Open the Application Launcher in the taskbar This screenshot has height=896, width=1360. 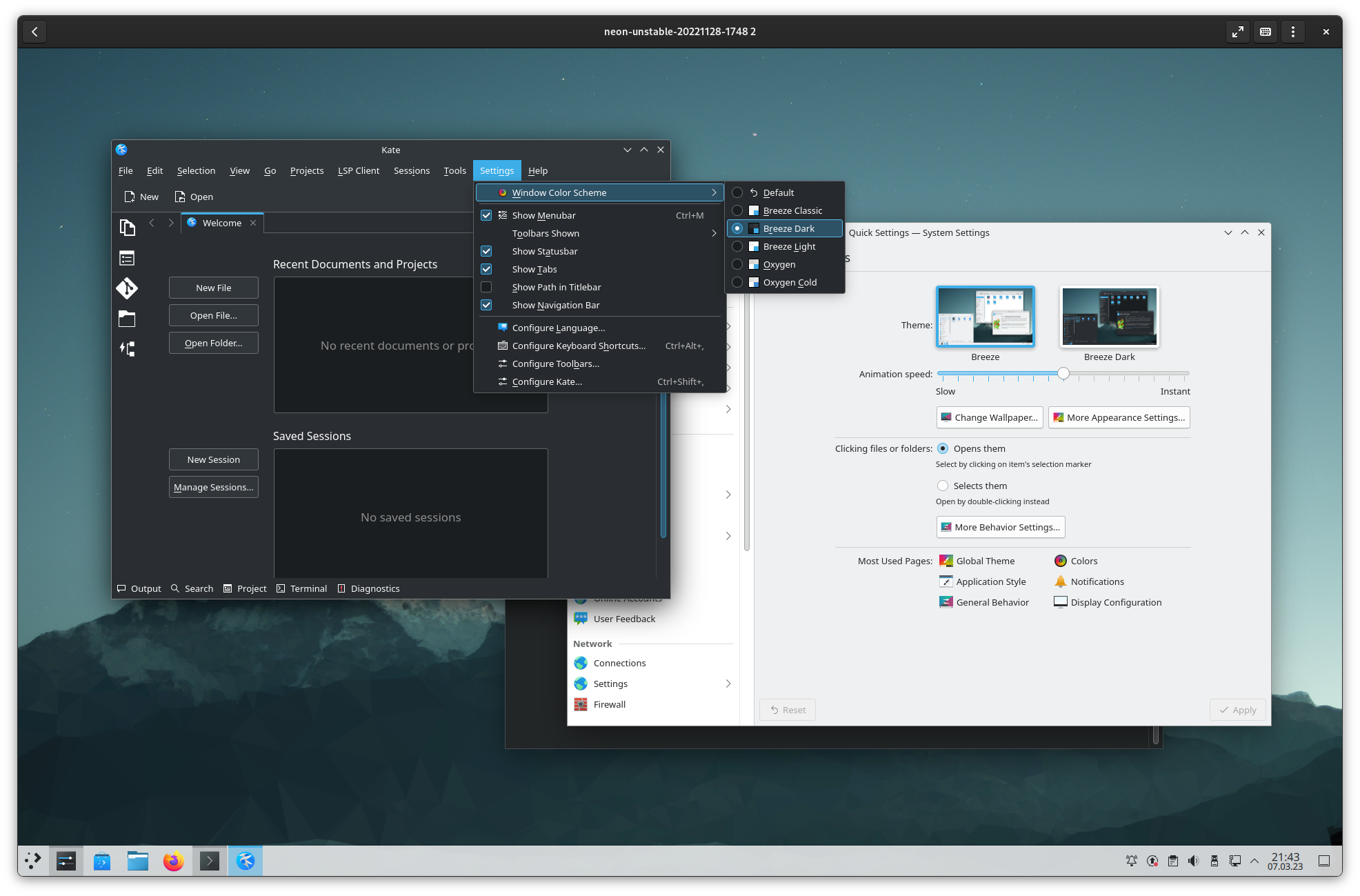pyautogui.click(x=33, y=861)
